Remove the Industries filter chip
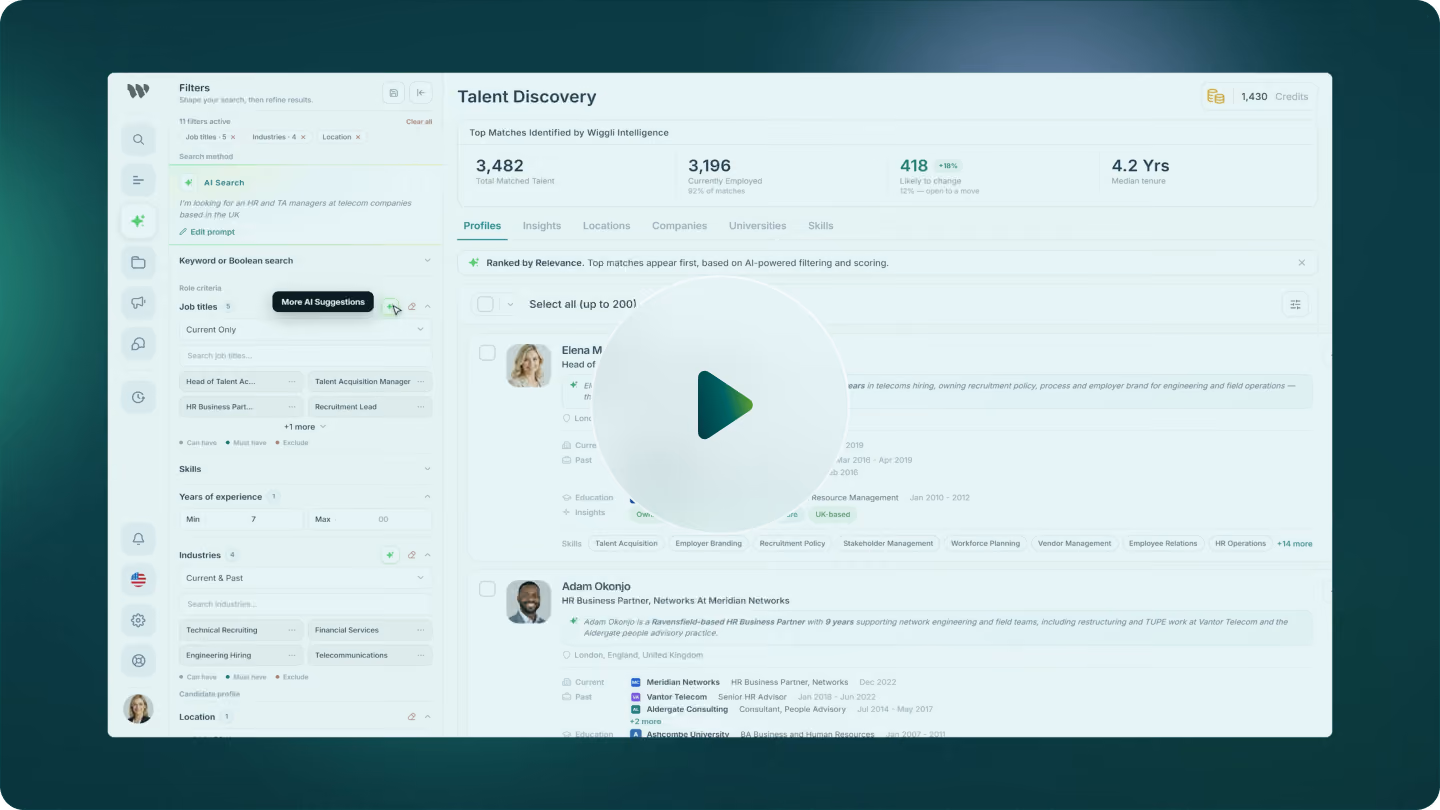The width and height of the screenshot is (1440, 810). [x=303, y=137]
